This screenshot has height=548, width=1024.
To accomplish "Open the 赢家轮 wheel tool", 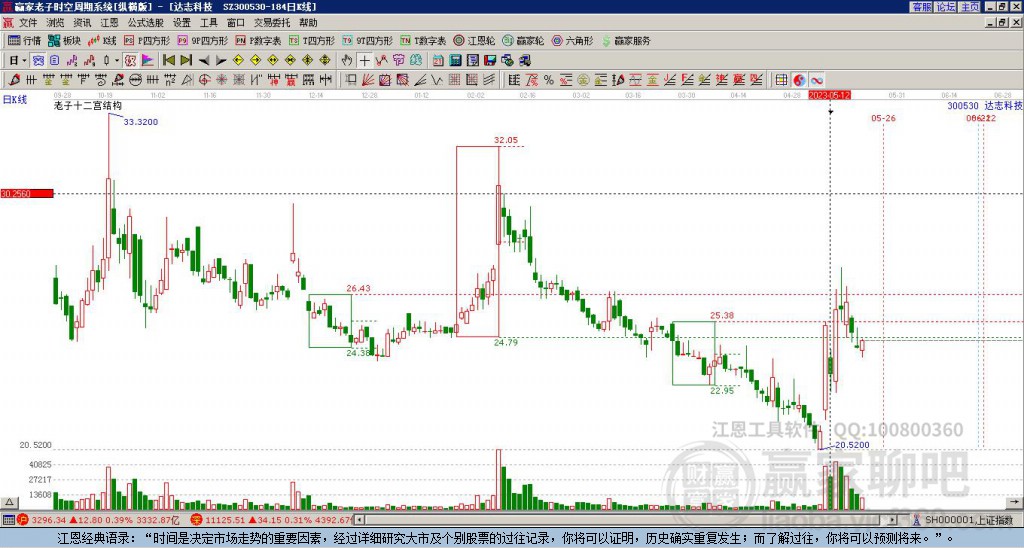I will pos(522,40).
